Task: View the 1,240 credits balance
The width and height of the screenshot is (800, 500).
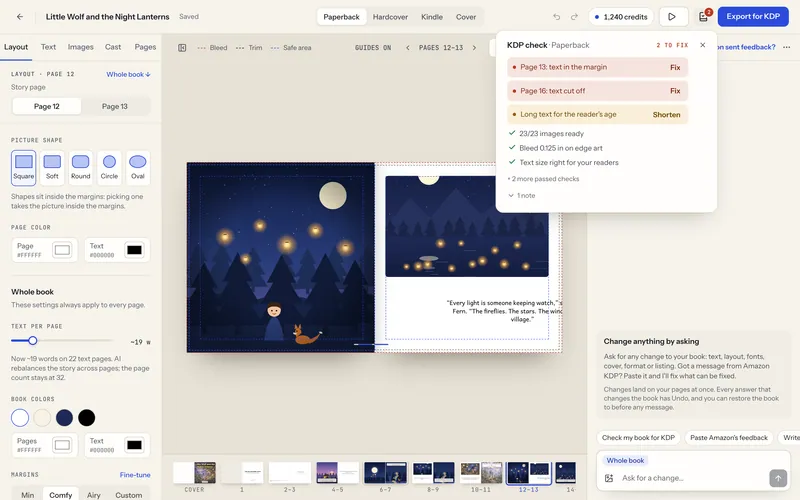Action: (620, 17)
